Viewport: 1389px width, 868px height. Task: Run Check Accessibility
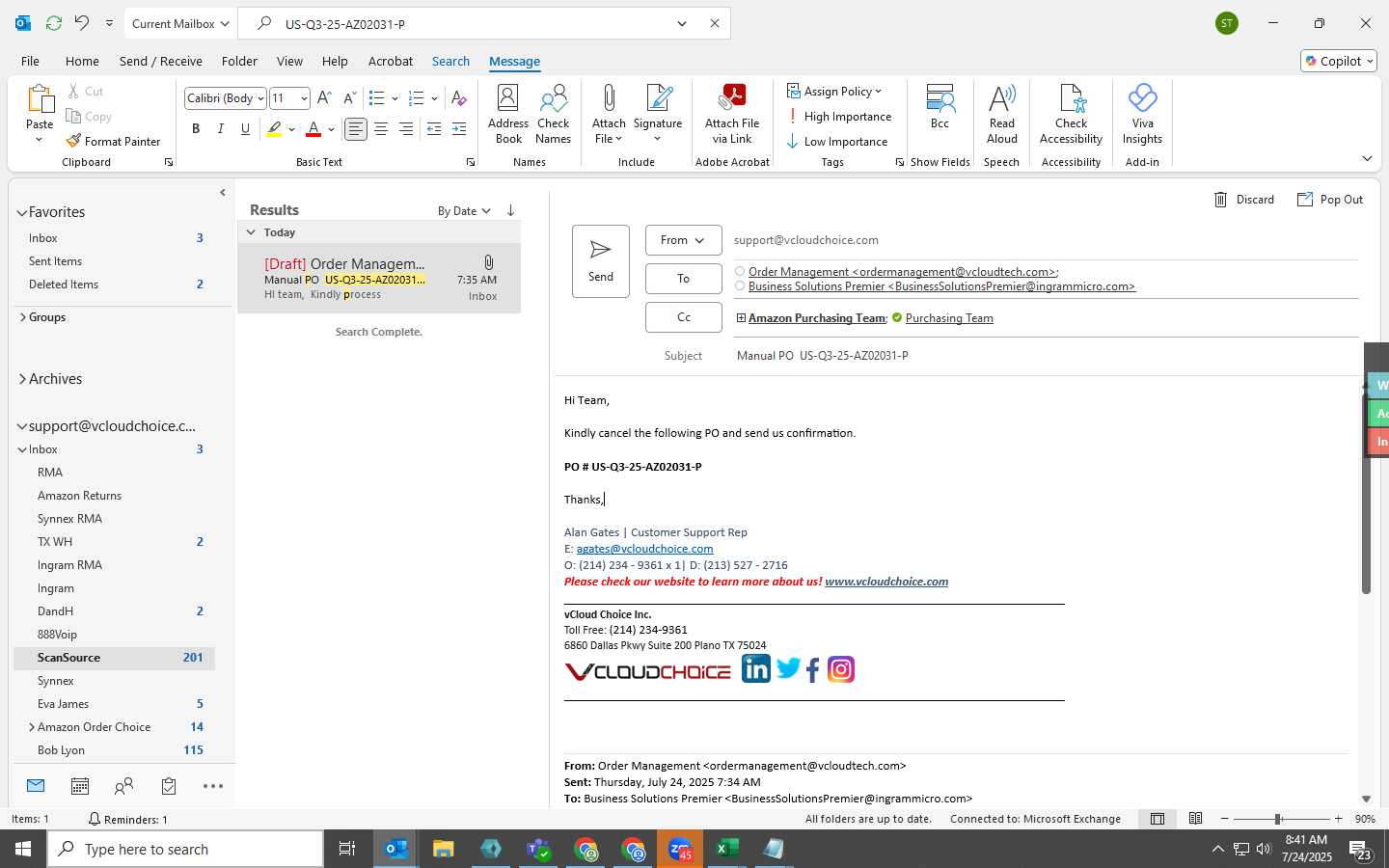click(x=1071, y=114)
